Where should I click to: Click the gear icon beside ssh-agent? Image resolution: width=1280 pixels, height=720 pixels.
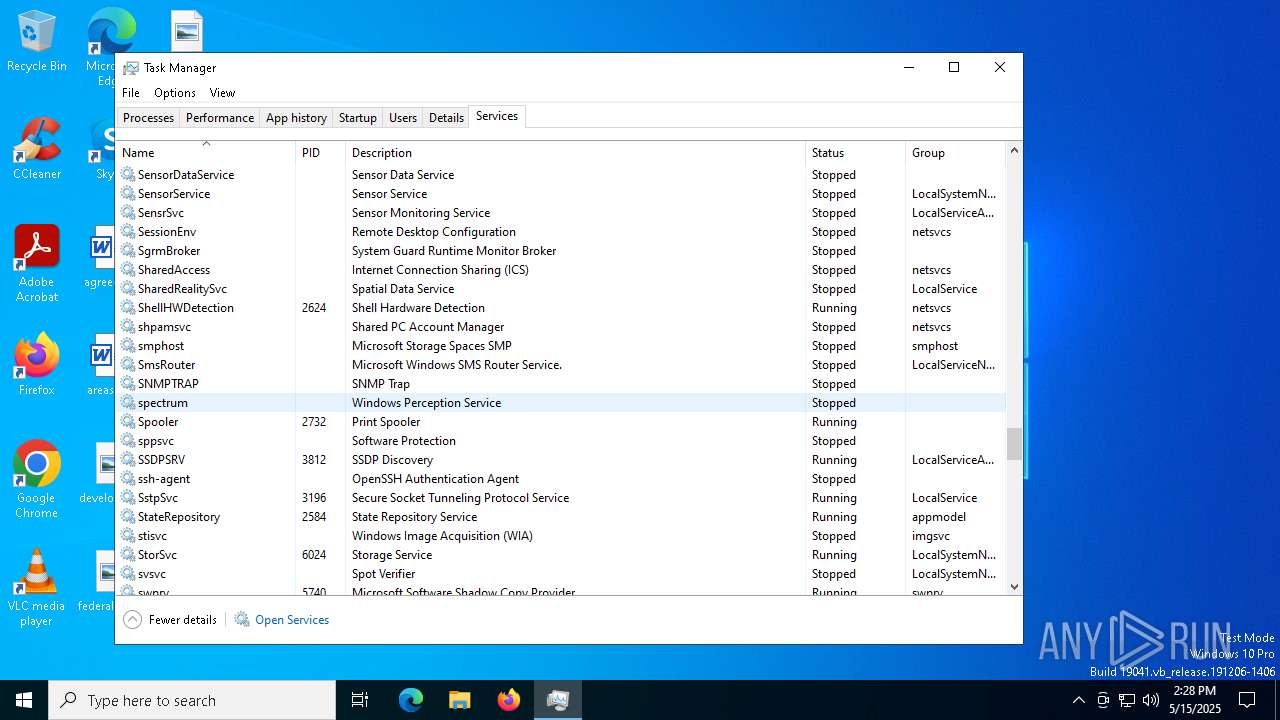[128, 478]
